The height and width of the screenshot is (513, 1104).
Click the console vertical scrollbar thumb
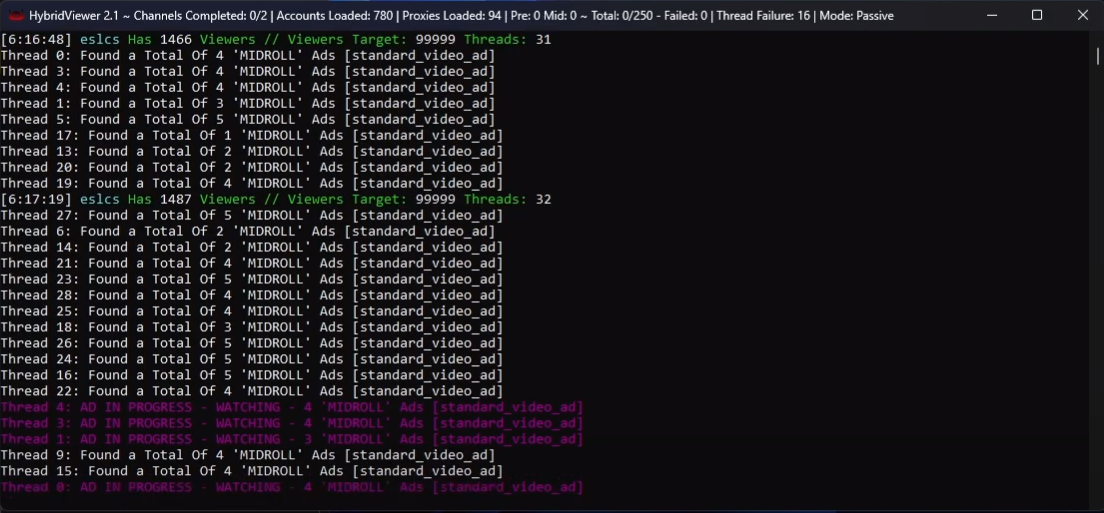(x=1098, y=55)
